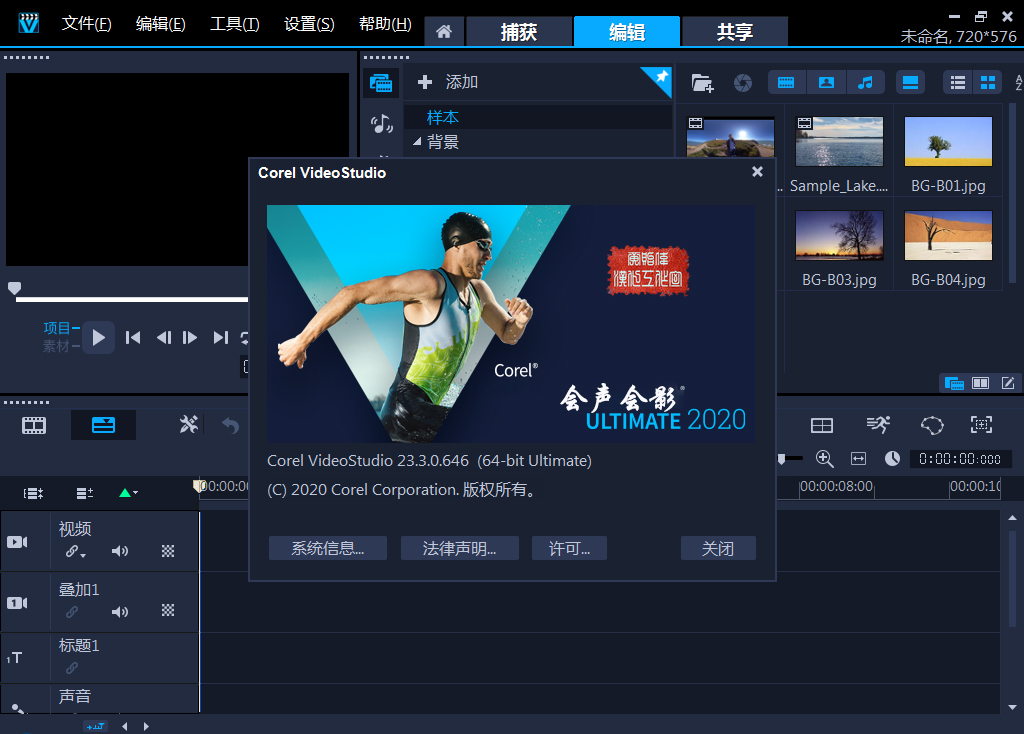Viewport: 1024px width, 734px height.
Task: Open the 设置(S) menu
Action: (309, 24)
